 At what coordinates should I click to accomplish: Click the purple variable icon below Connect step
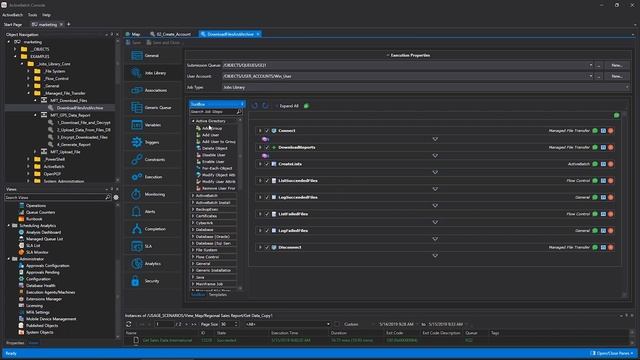[265, 139]
